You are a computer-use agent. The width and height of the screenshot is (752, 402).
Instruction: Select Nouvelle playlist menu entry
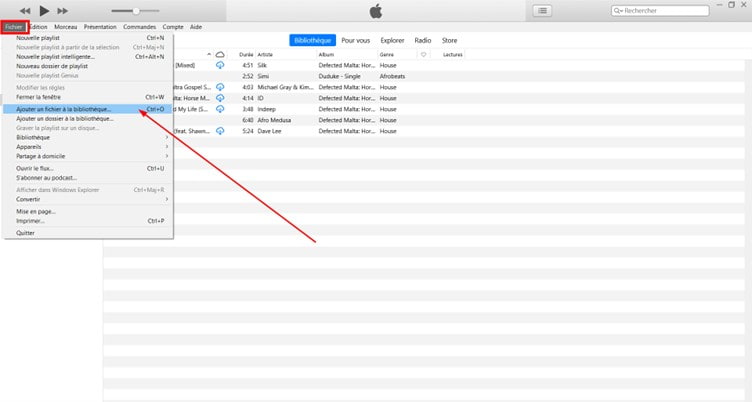[x=88, y=38]
